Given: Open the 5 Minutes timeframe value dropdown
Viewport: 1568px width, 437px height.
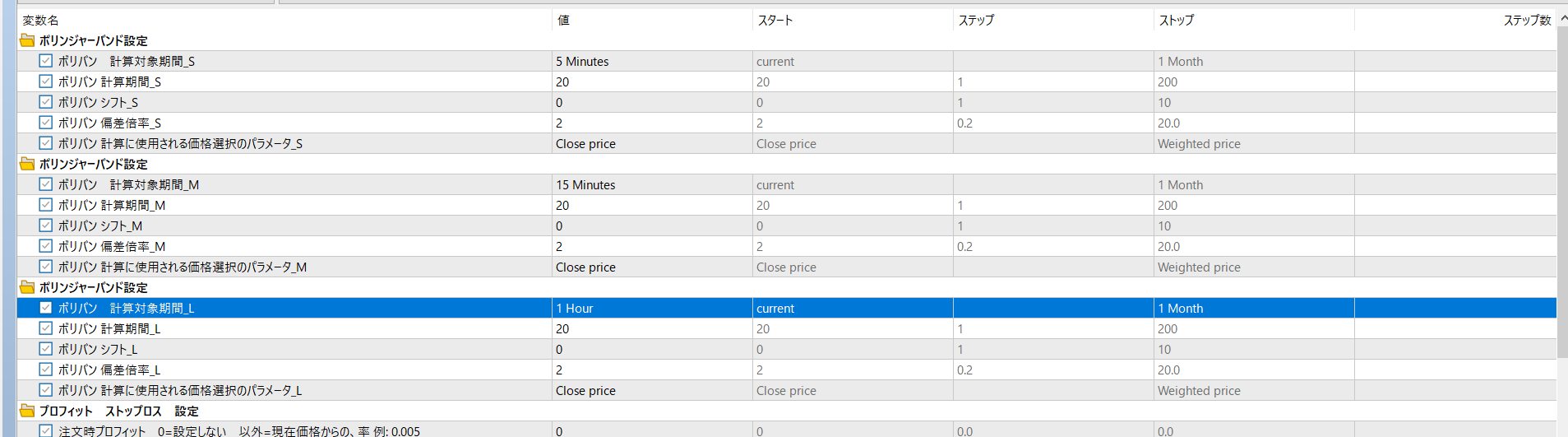Looking at the screenshot, I should [x=652, y=61].
